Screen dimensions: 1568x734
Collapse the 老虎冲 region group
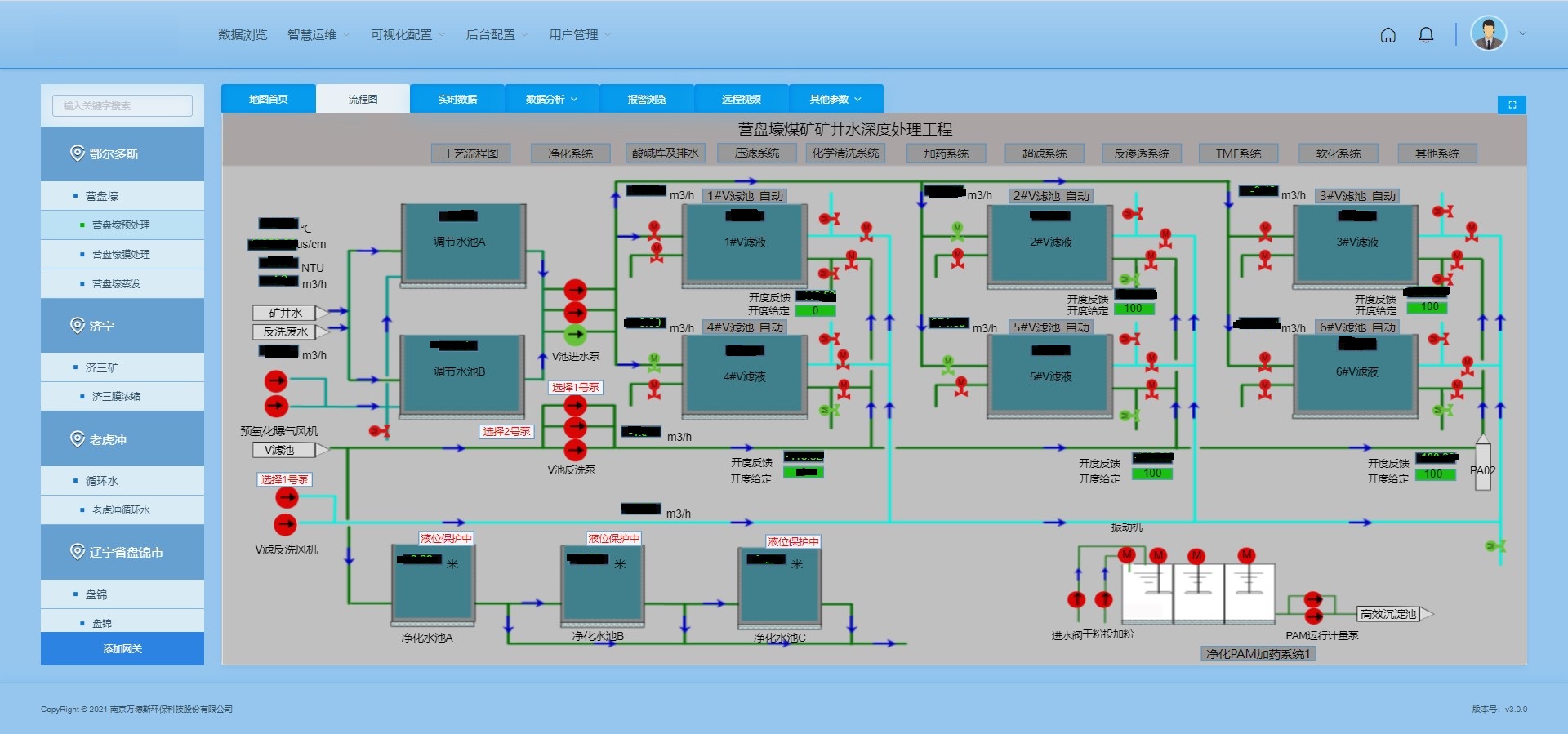coord(122,439)
